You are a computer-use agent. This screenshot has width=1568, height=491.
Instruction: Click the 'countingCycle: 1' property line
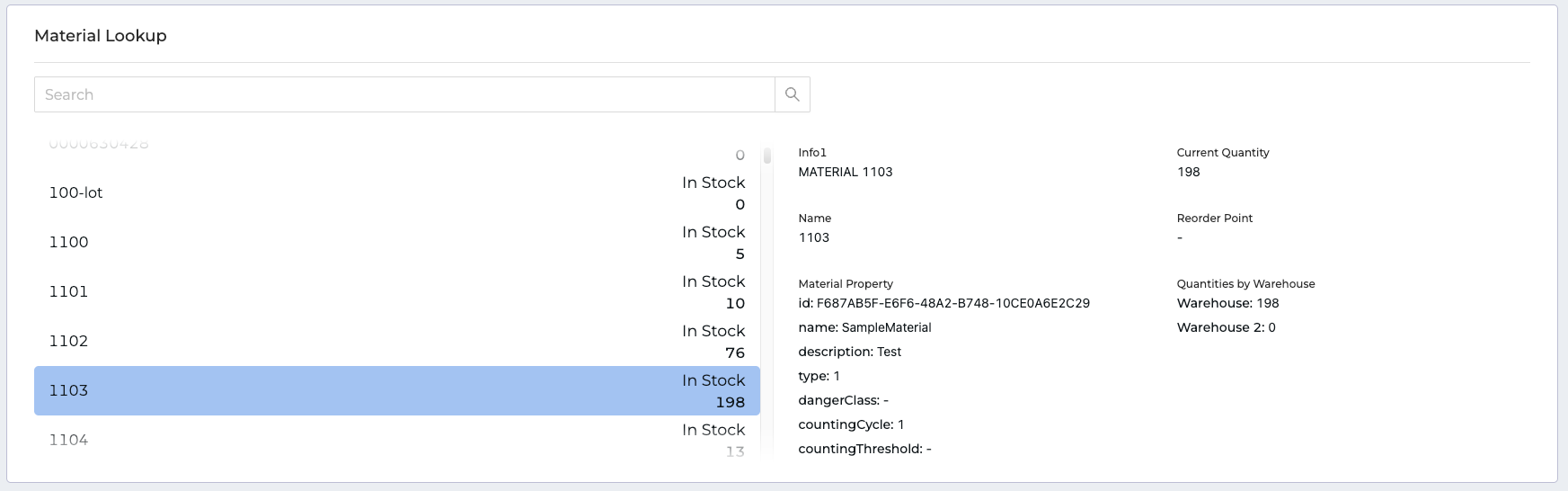click(x=851, y=424)
